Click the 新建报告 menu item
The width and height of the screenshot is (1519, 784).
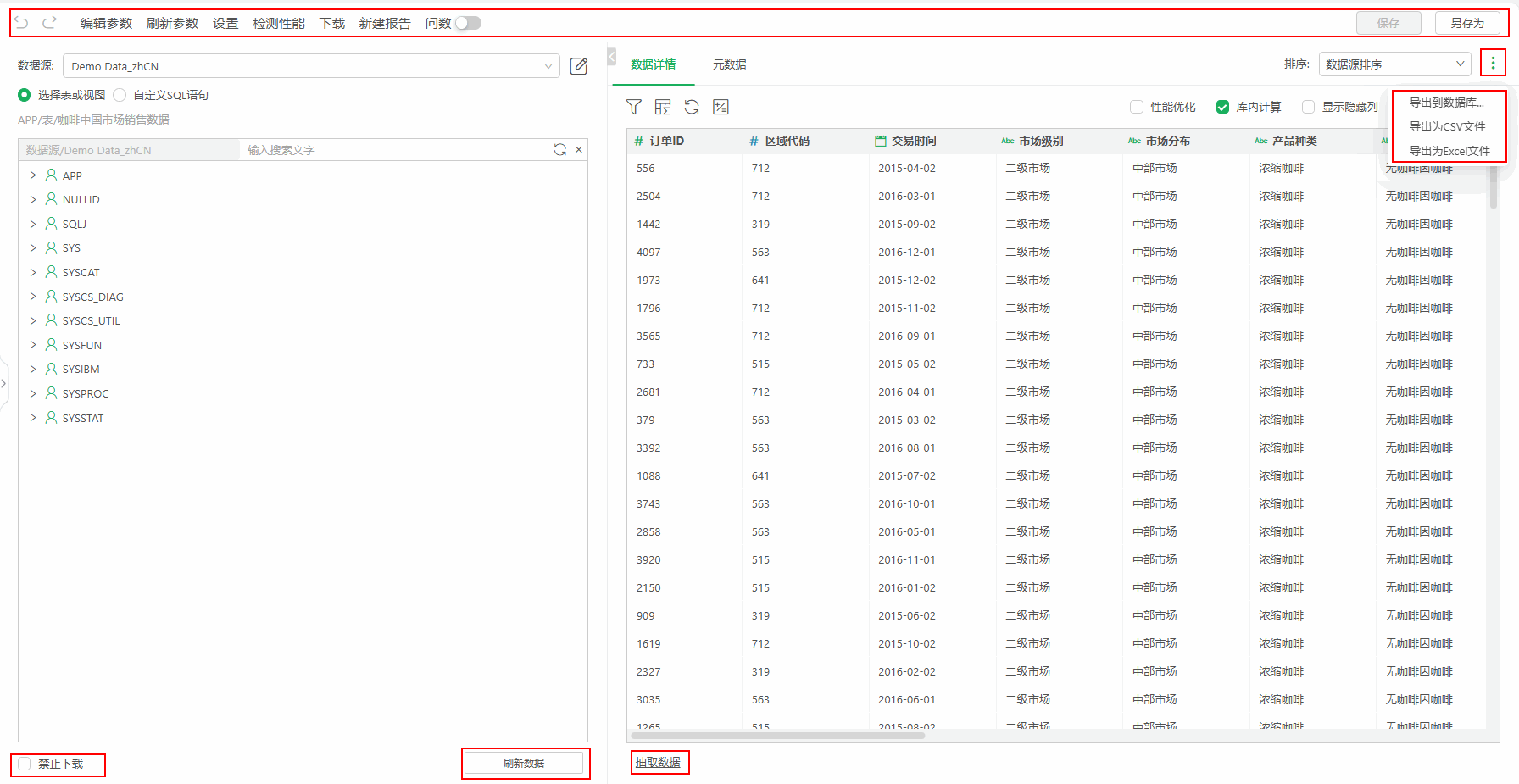pyautogui.click(x=385, y=23)
